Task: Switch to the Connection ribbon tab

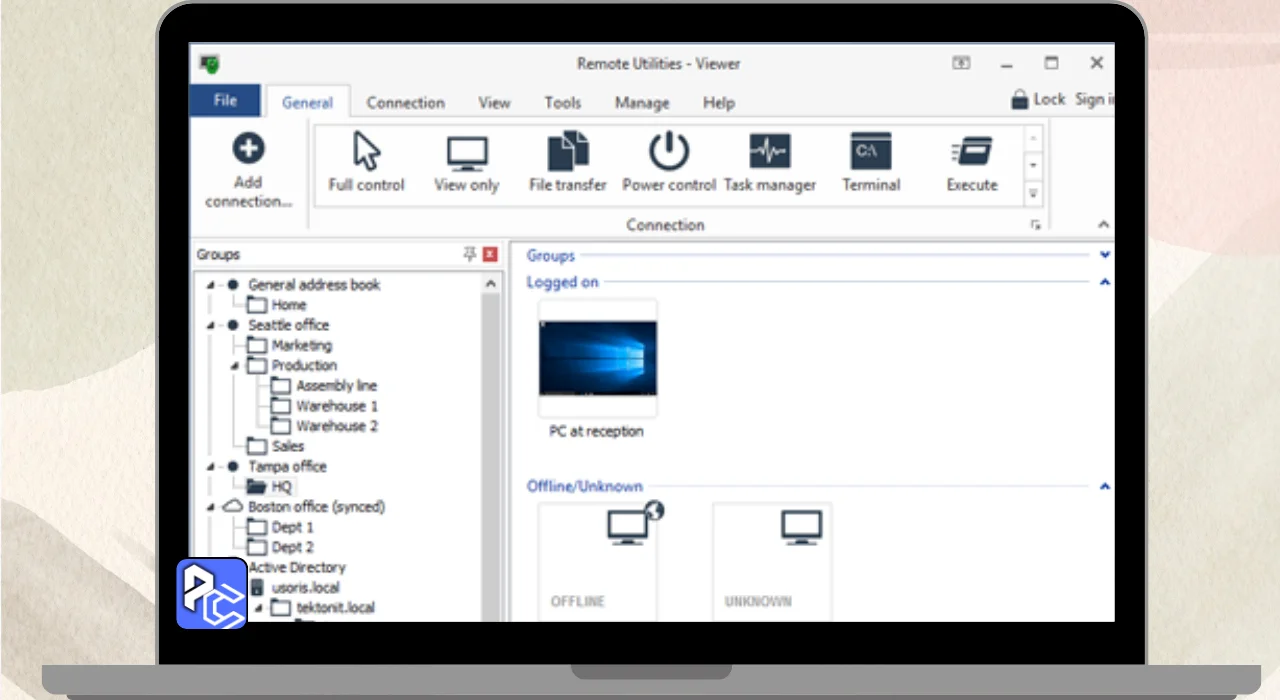Action: [x=405, y=103]
